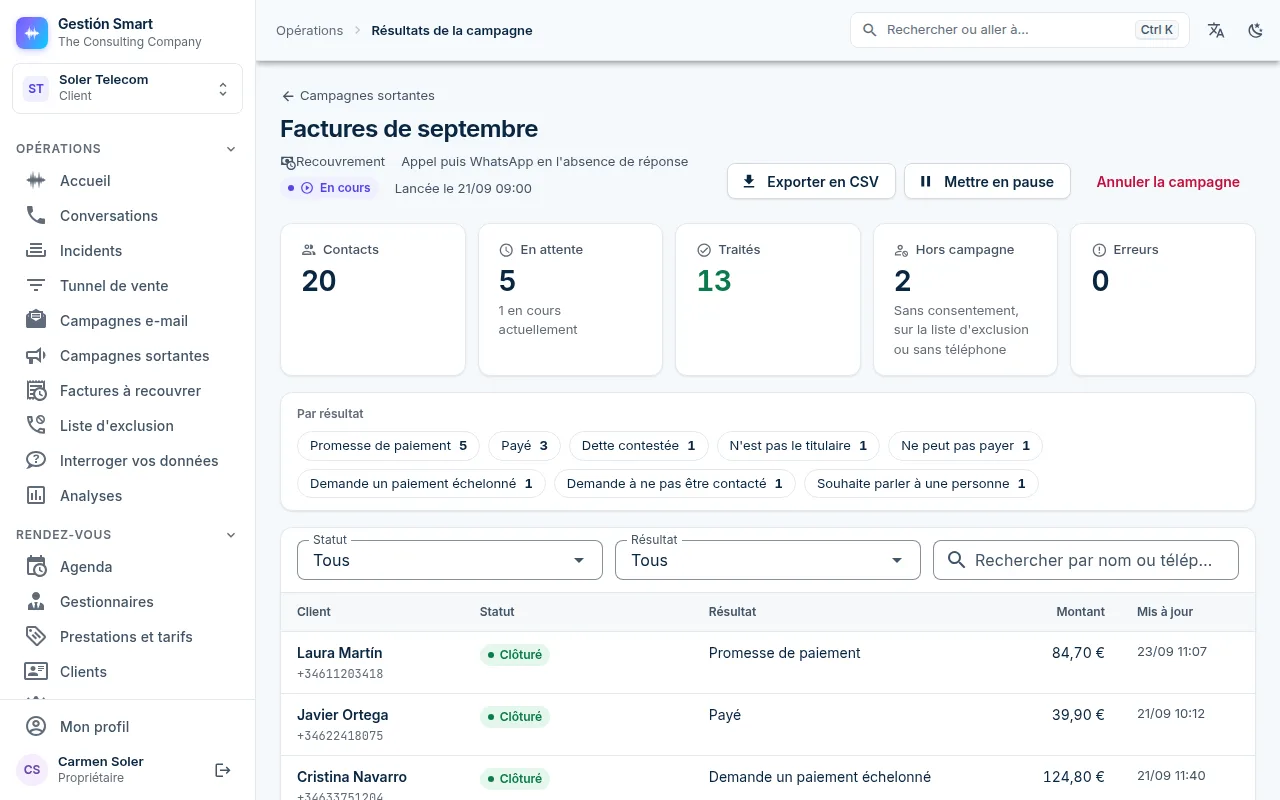This screenshot has width=1280, height=800.
Task: Select the Ne peut pas payer chip
Action: [x=966, y=446]
